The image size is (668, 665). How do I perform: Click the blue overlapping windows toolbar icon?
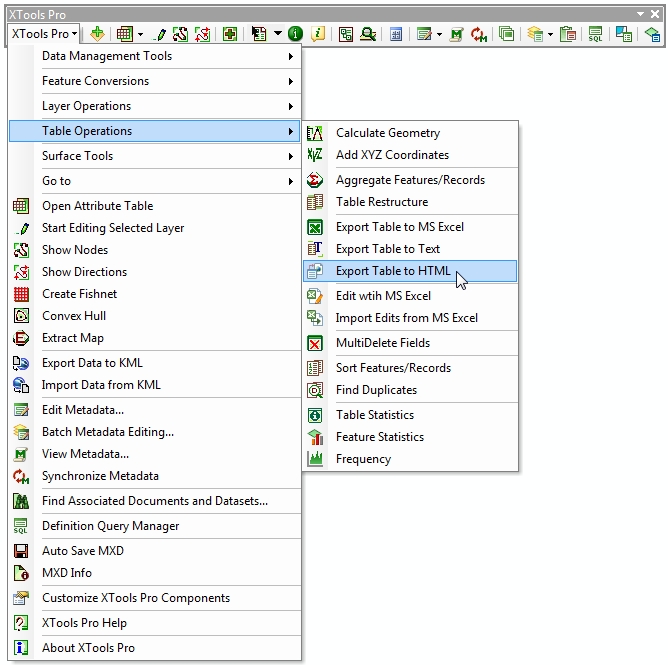point(624,34)
